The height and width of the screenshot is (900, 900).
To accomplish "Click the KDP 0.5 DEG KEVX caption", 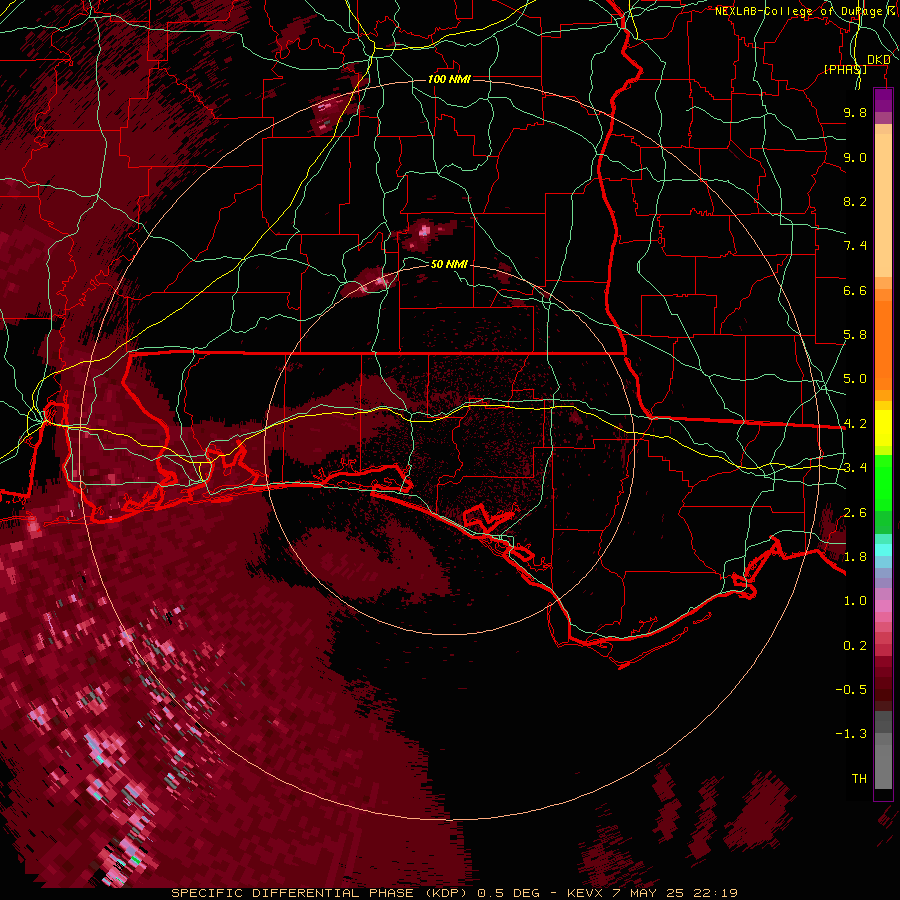I will 454,893.
